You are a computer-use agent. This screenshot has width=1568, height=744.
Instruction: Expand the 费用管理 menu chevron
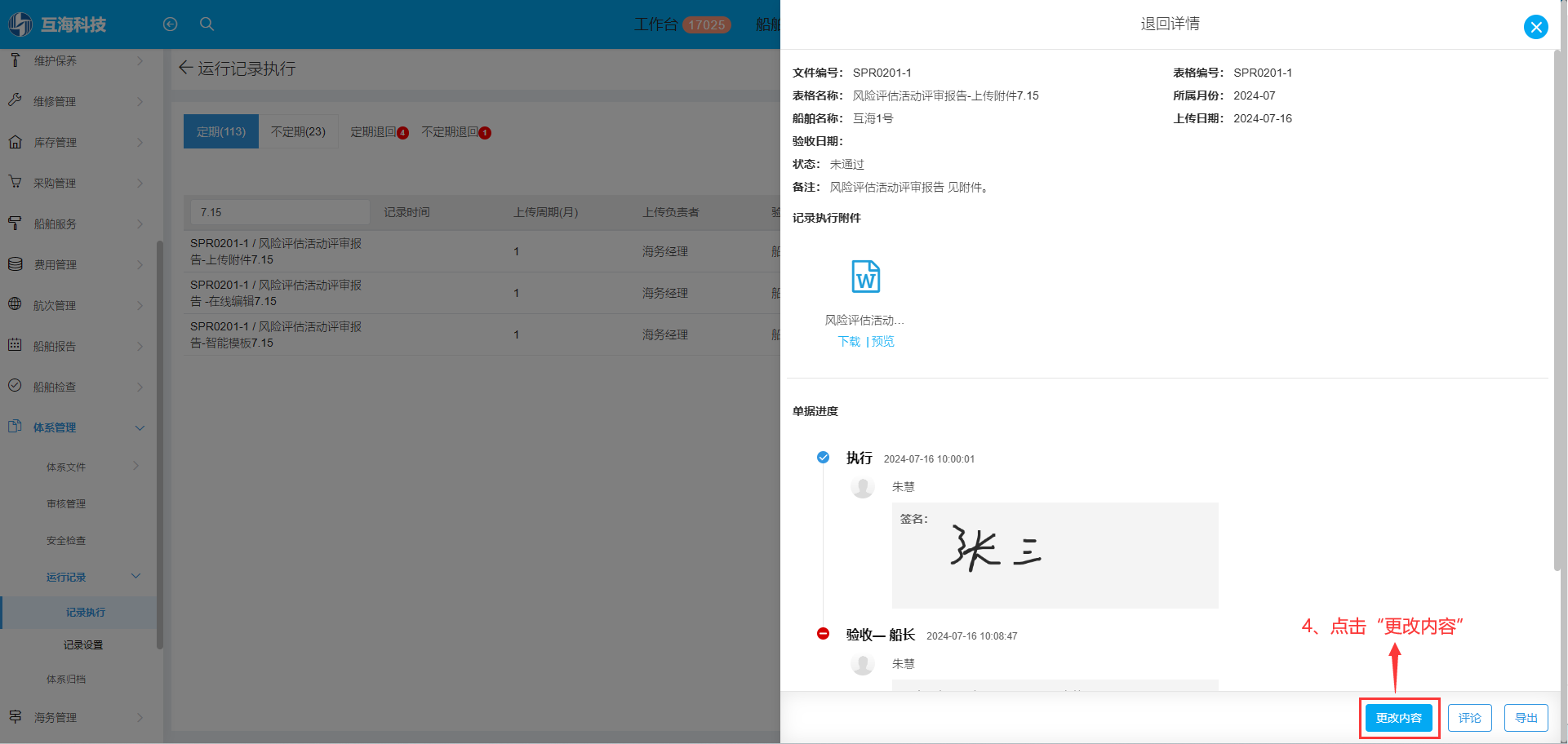click(140, 265)
